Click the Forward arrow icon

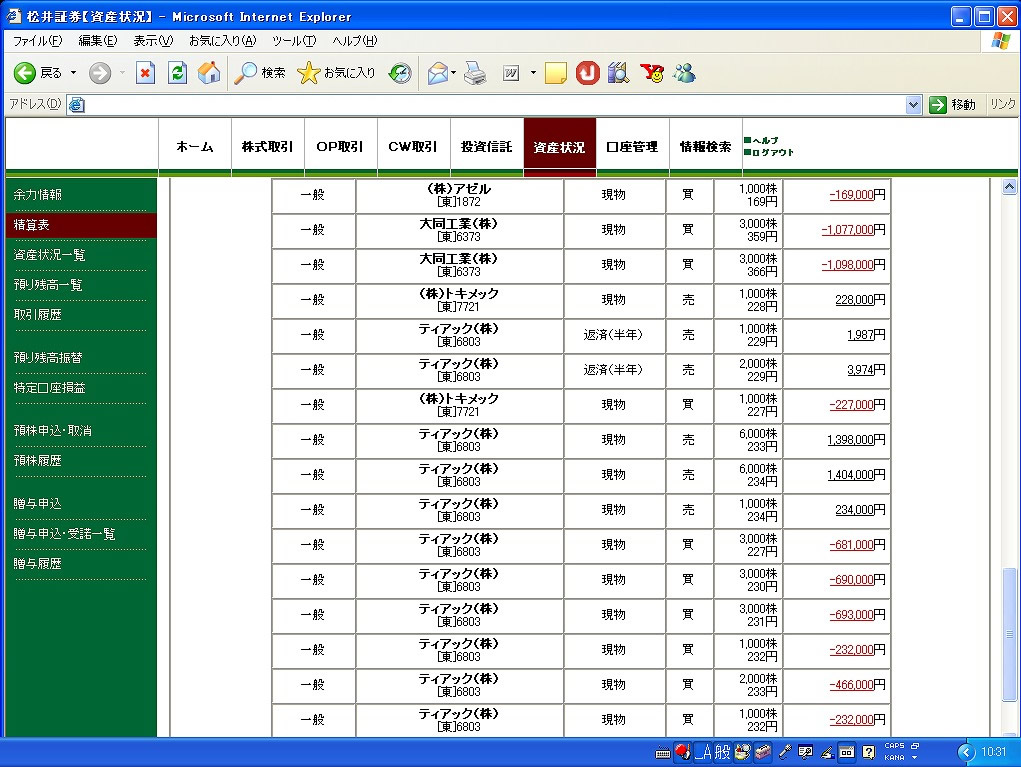(x=100, y=73)
